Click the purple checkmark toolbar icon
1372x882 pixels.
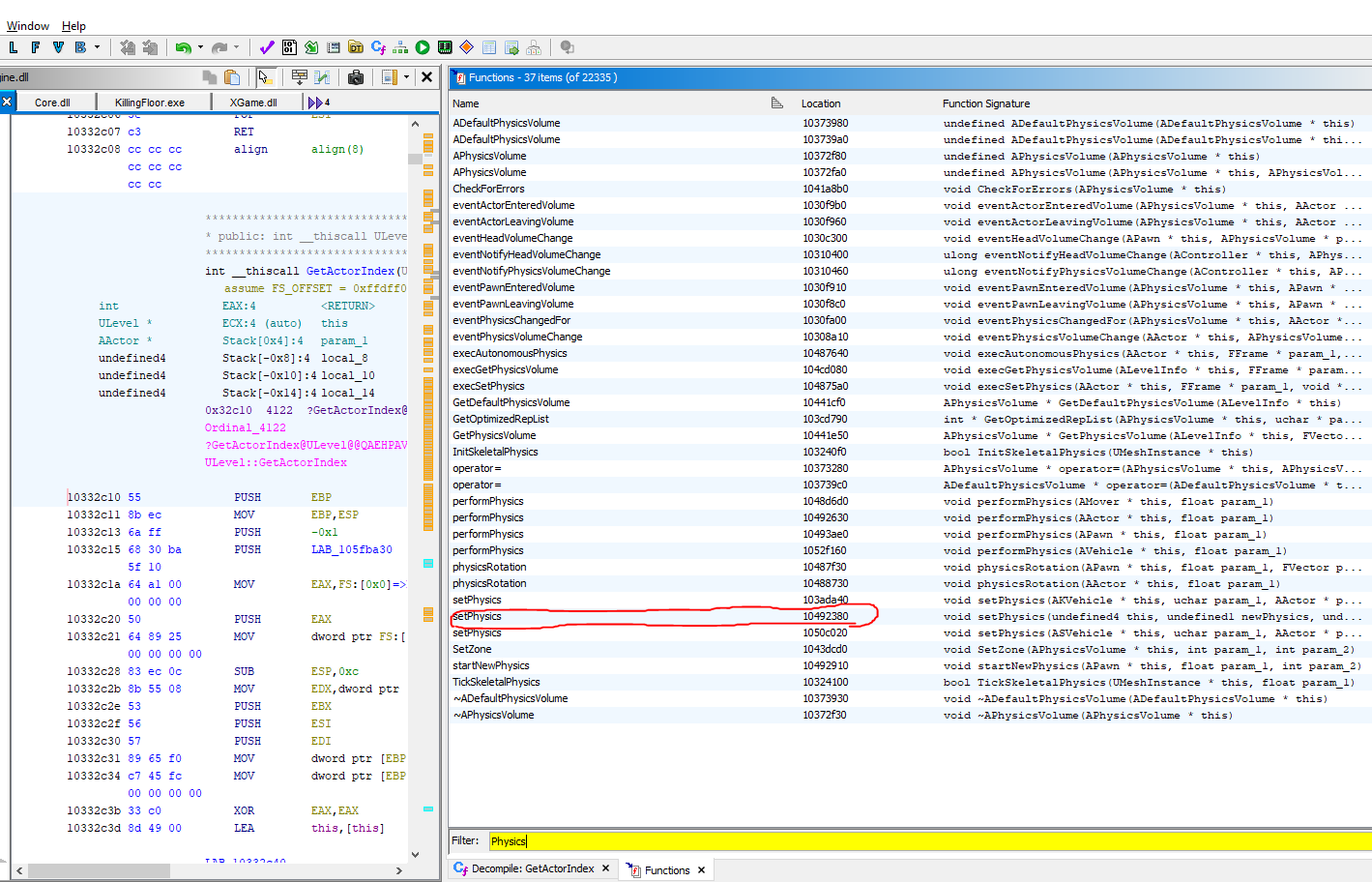coord(267,47)
